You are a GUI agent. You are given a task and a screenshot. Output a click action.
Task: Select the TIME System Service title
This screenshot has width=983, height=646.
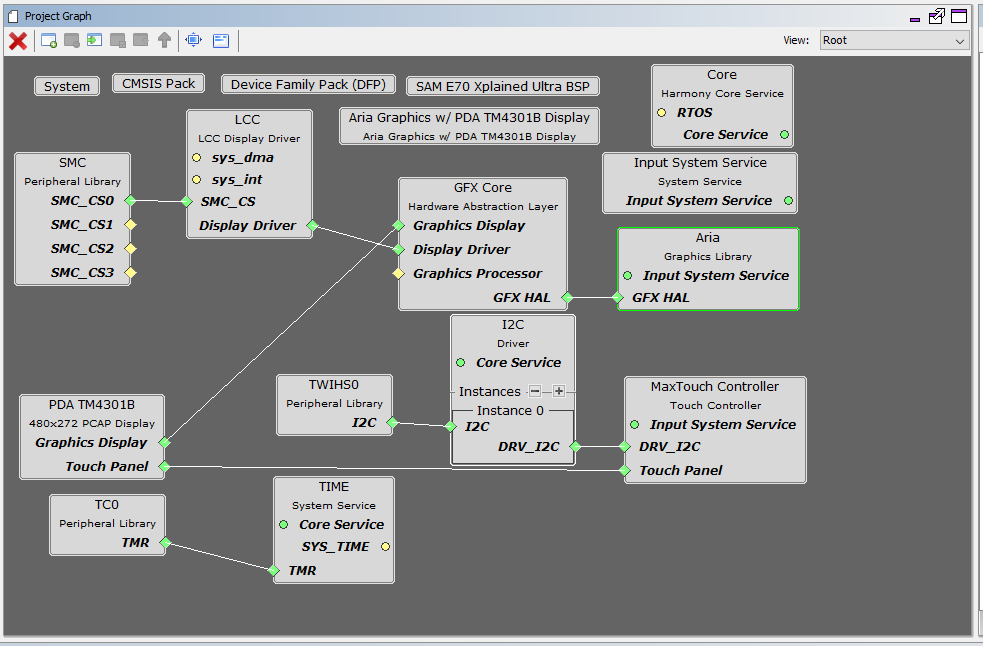tap(334, 487)
